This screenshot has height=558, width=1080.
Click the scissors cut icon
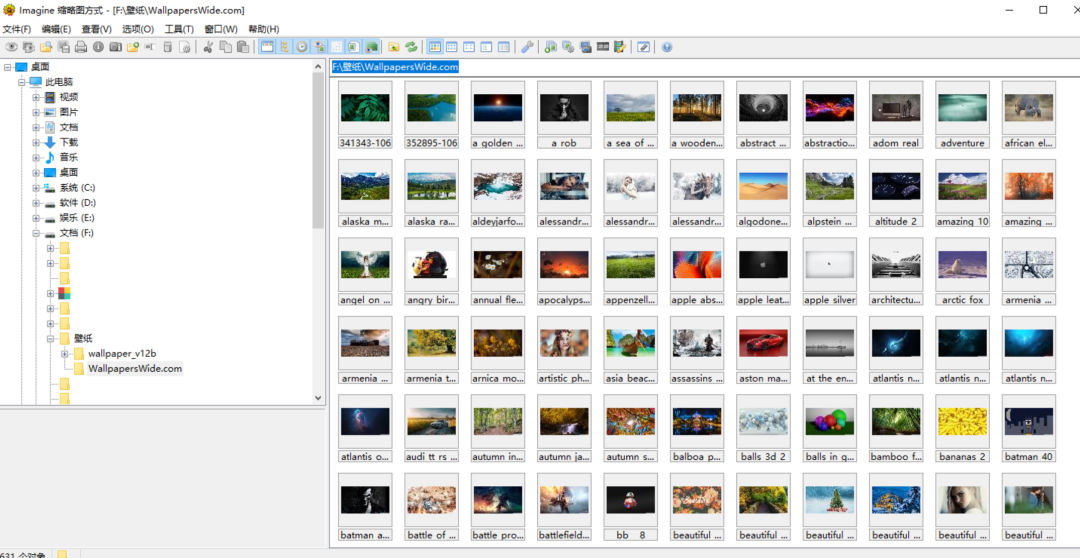pyautogui.click(x=208, y=47)
